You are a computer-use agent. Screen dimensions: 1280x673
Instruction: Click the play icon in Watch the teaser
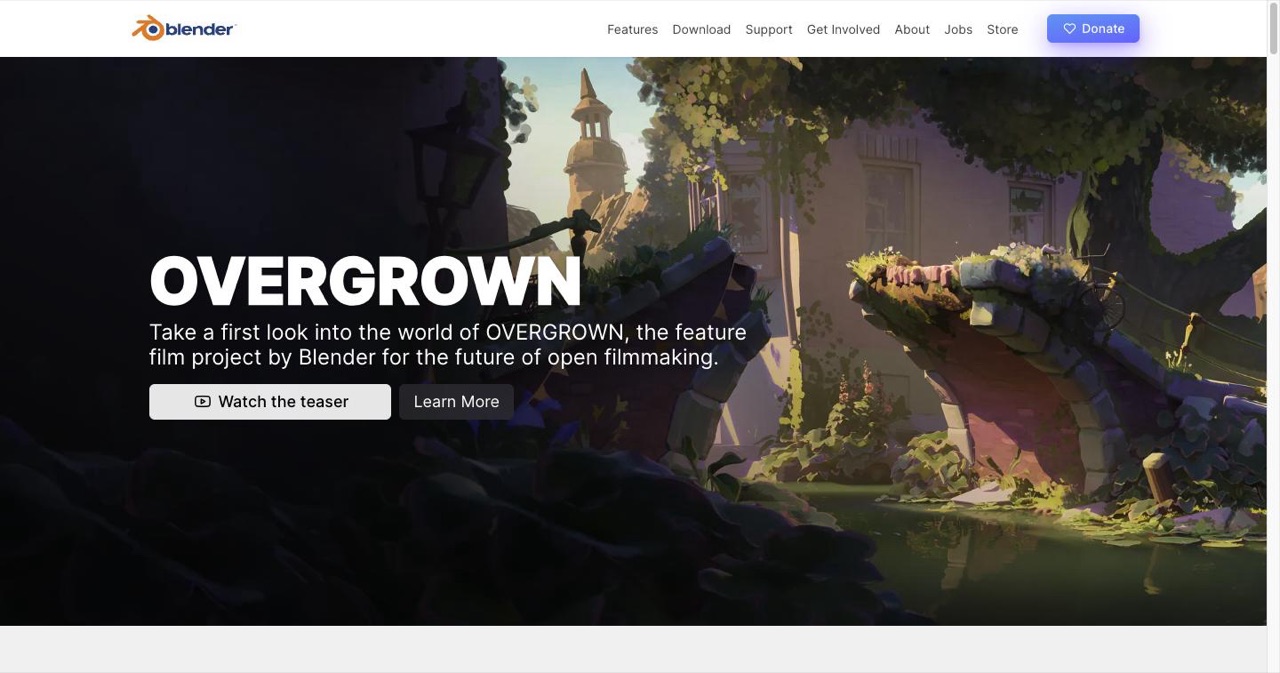[202, 402]
